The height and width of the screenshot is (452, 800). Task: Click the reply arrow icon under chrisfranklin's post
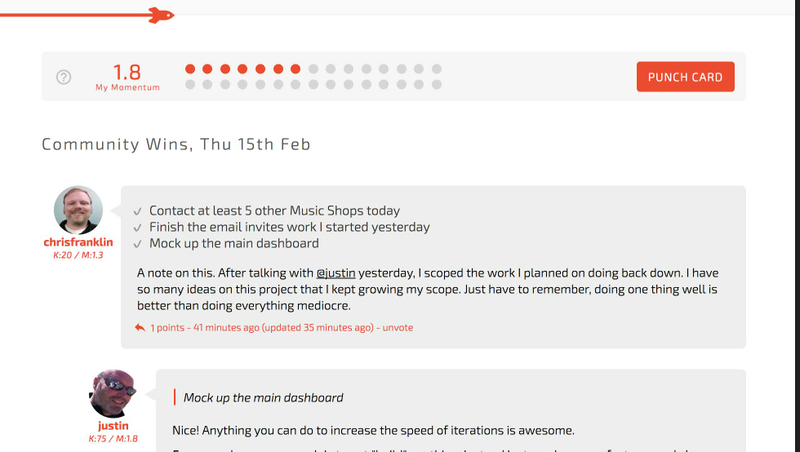pyautogui.click(x=140, y=328)
